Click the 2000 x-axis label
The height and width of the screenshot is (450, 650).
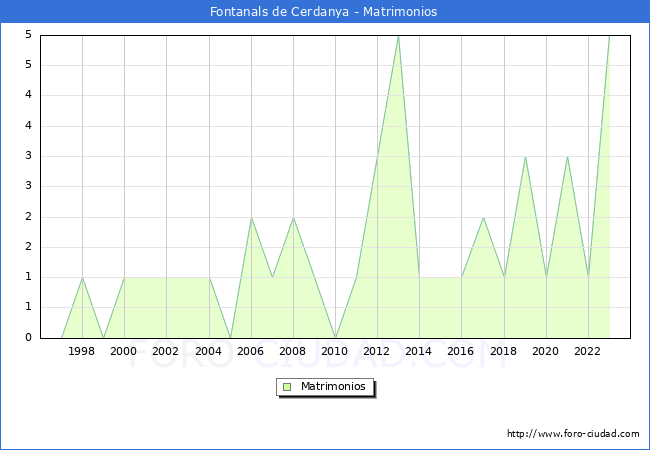click(124, 351)
